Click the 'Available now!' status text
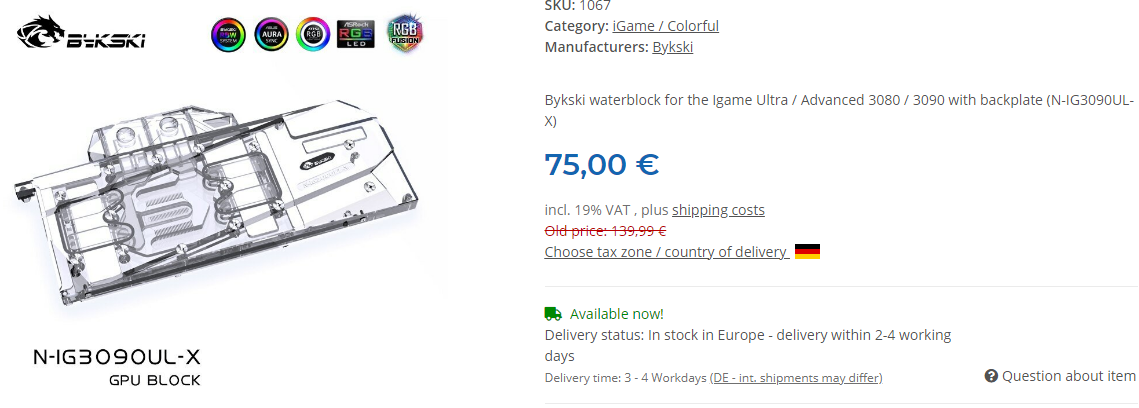The image size is (1139, 408). [x=616, y=314]
